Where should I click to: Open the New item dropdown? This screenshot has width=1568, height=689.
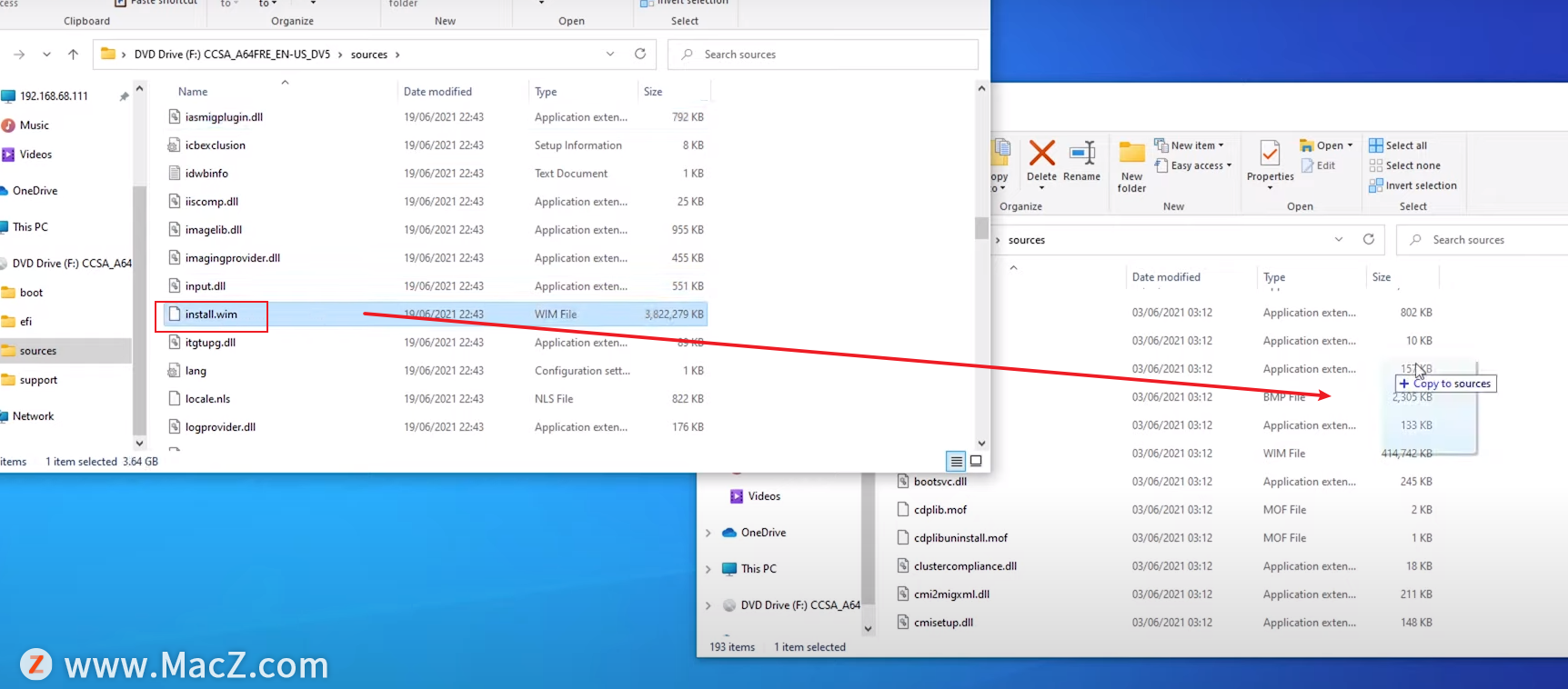(x=1189, y=145)
